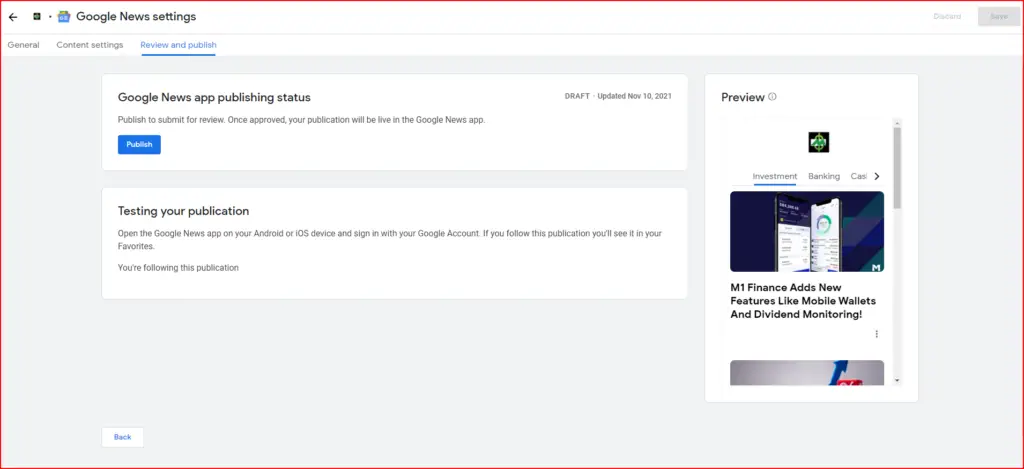
Task: Open the three-dot menu under M1 Finance article
Action: (x=876, y=334)
